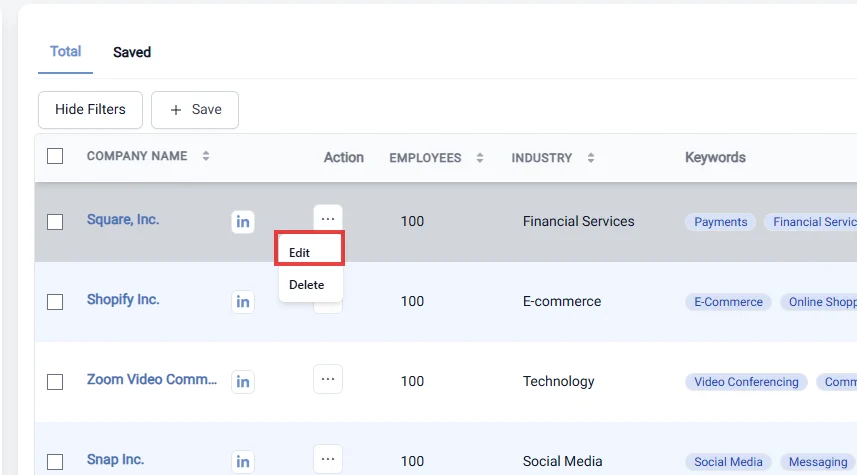Click the Online Shopp keyword tag
Screen dimensions: 857x475
point(818,302)
